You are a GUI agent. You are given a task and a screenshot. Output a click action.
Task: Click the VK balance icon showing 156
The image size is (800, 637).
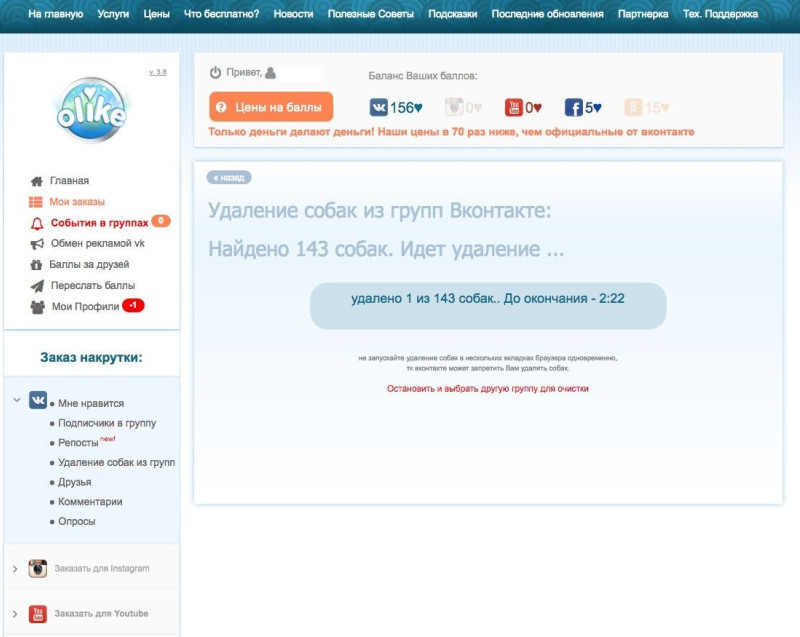(x=379, y=108)
